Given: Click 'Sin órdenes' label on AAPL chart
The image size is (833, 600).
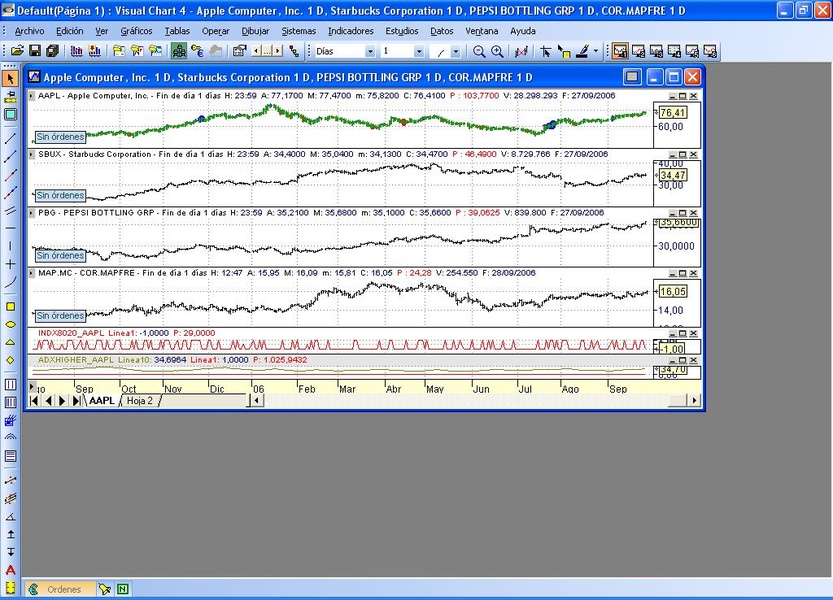Looking at the screenshot, I should coord(60,137).
